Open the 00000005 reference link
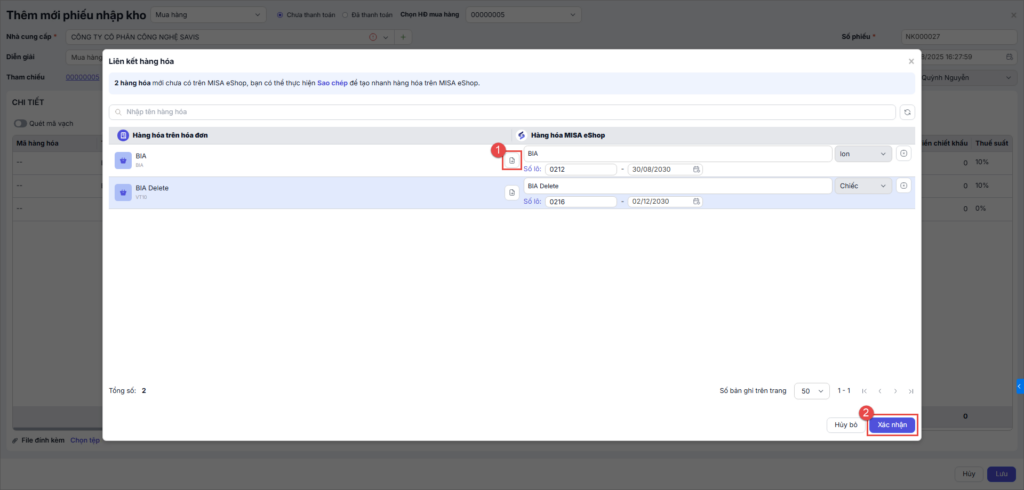 point(82,78)
